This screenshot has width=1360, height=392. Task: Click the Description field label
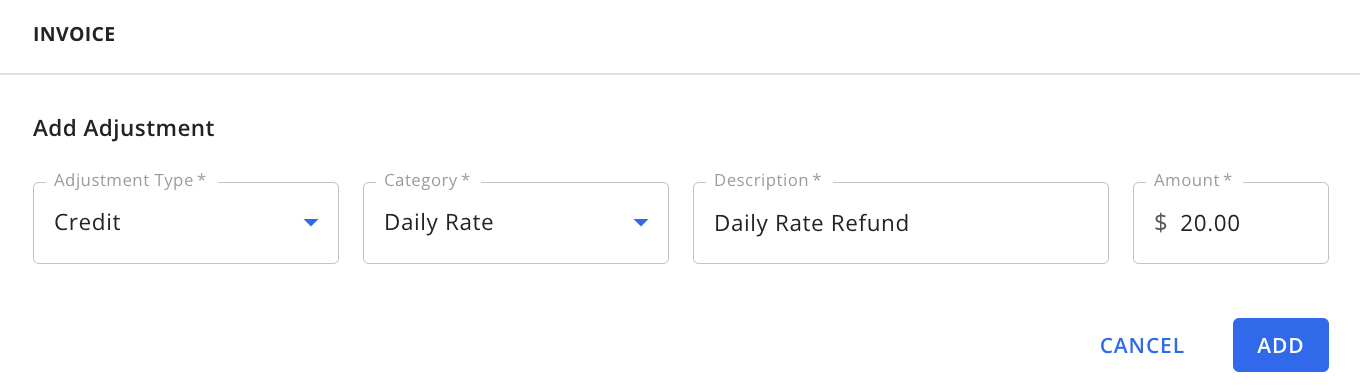(768, 181)
